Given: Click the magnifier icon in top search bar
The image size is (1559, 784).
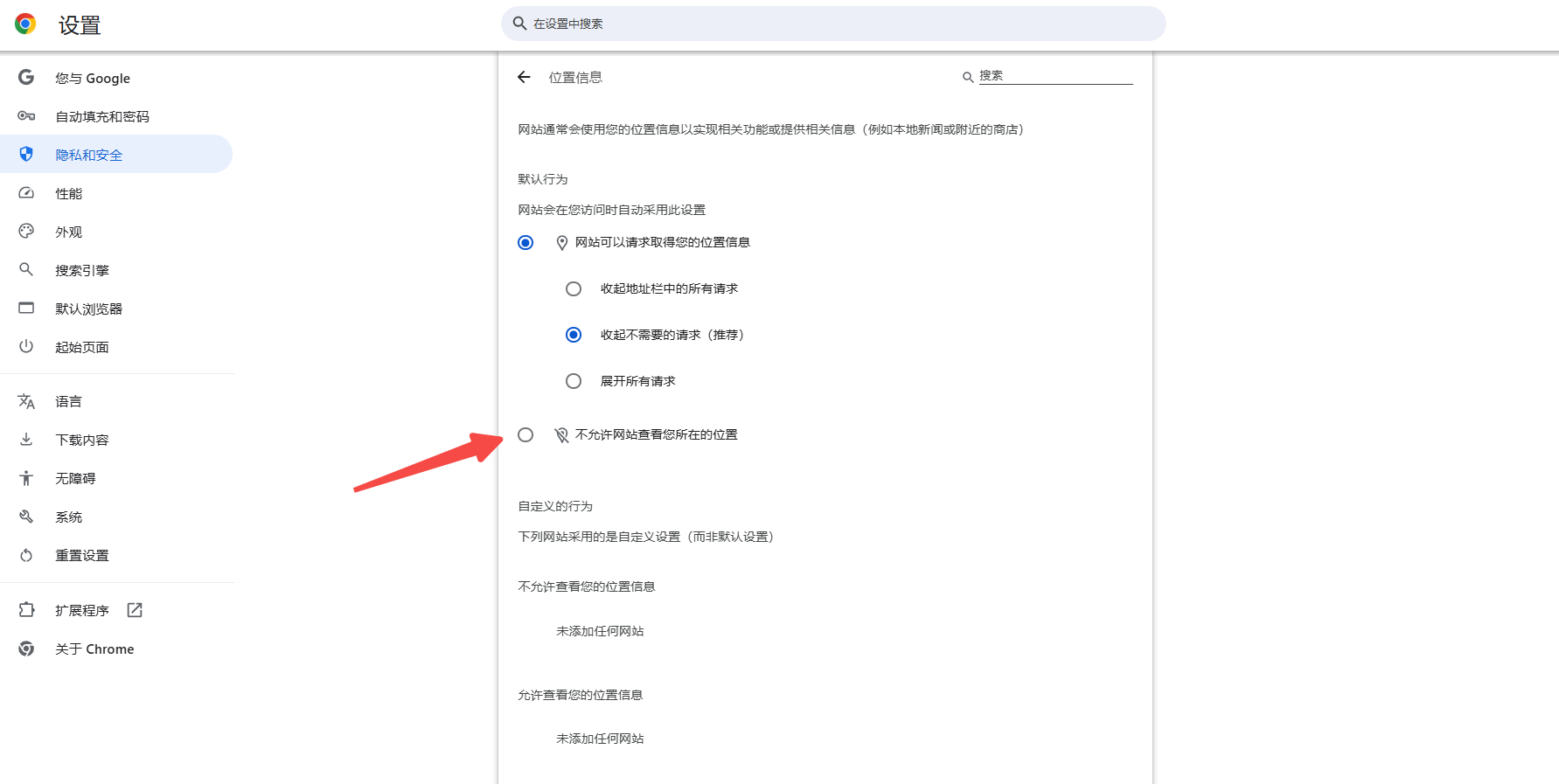Looking at the screenshot, I should click(x=519, y=24).
